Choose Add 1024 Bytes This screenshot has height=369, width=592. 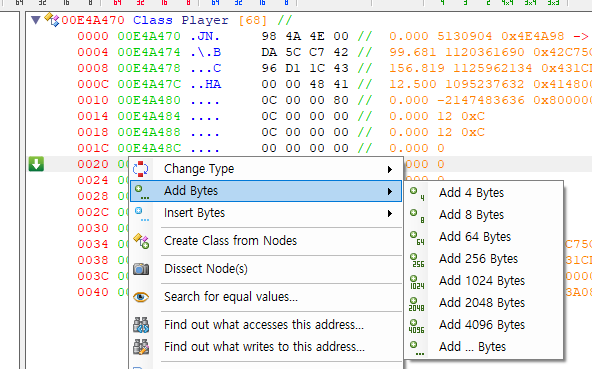point(484,281)
